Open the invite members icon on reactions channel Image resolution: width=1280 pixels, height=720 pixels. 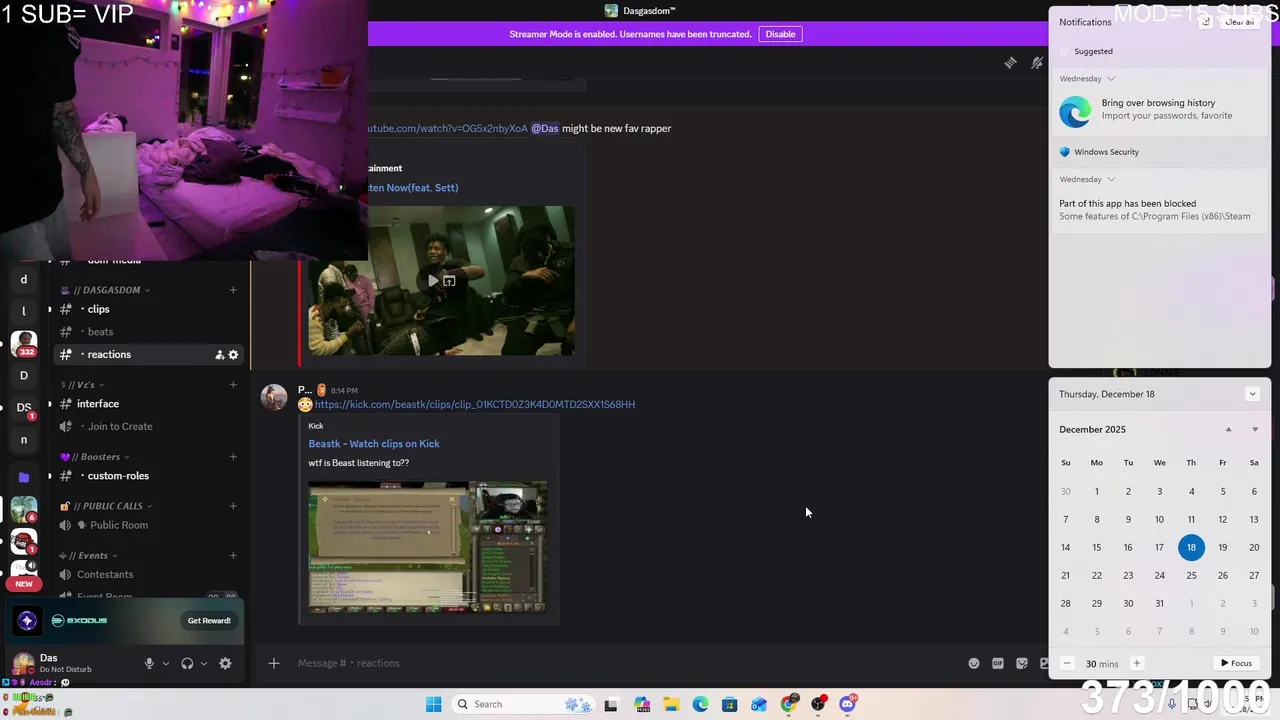[x=219, y=355]
